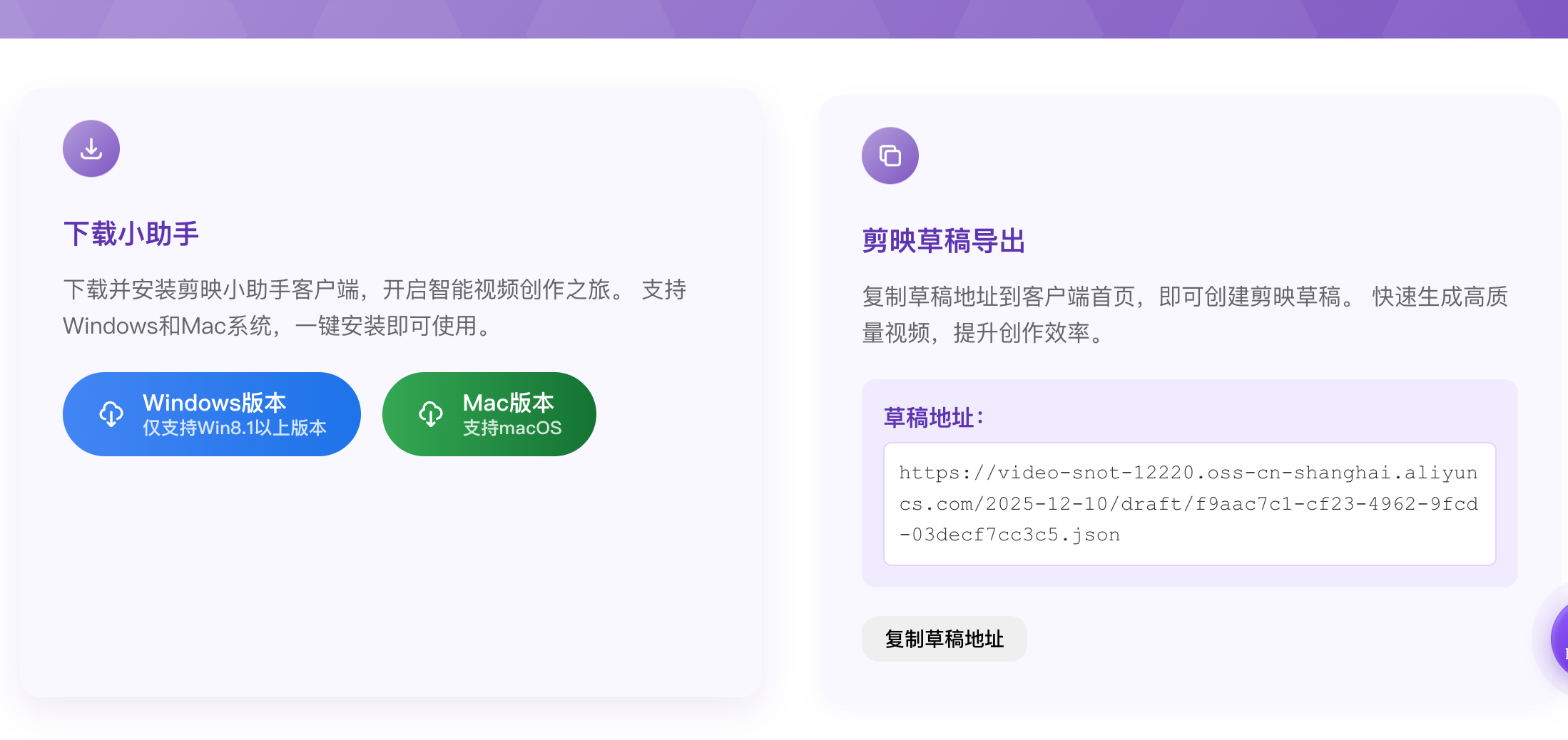Click the purple circular icon badge in right card
The height and width of the screenshot is (740, 1568).
click(x=890, y=155)
